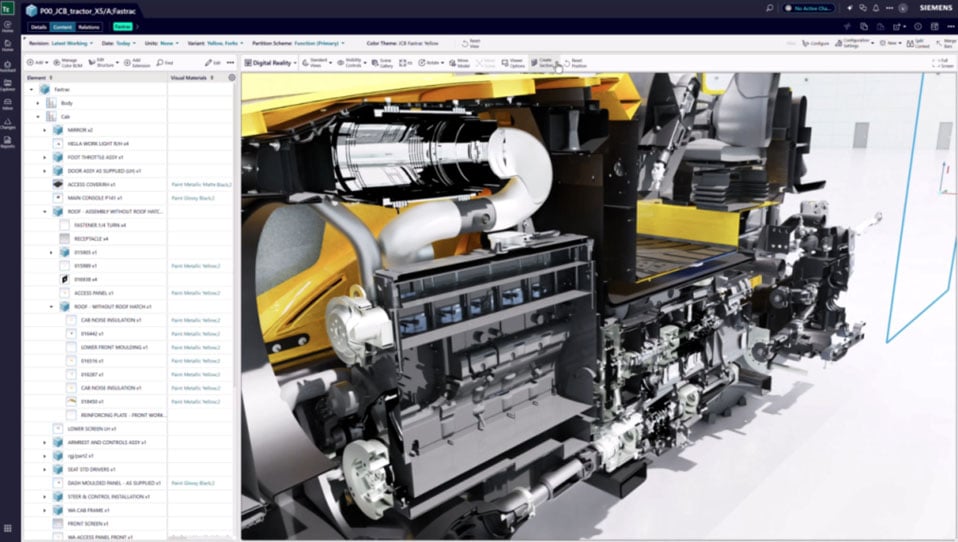Collapse ROOF - ASSEMBLY WITHOUT ROOF HATCH node
958x542 pixels.
45,211
